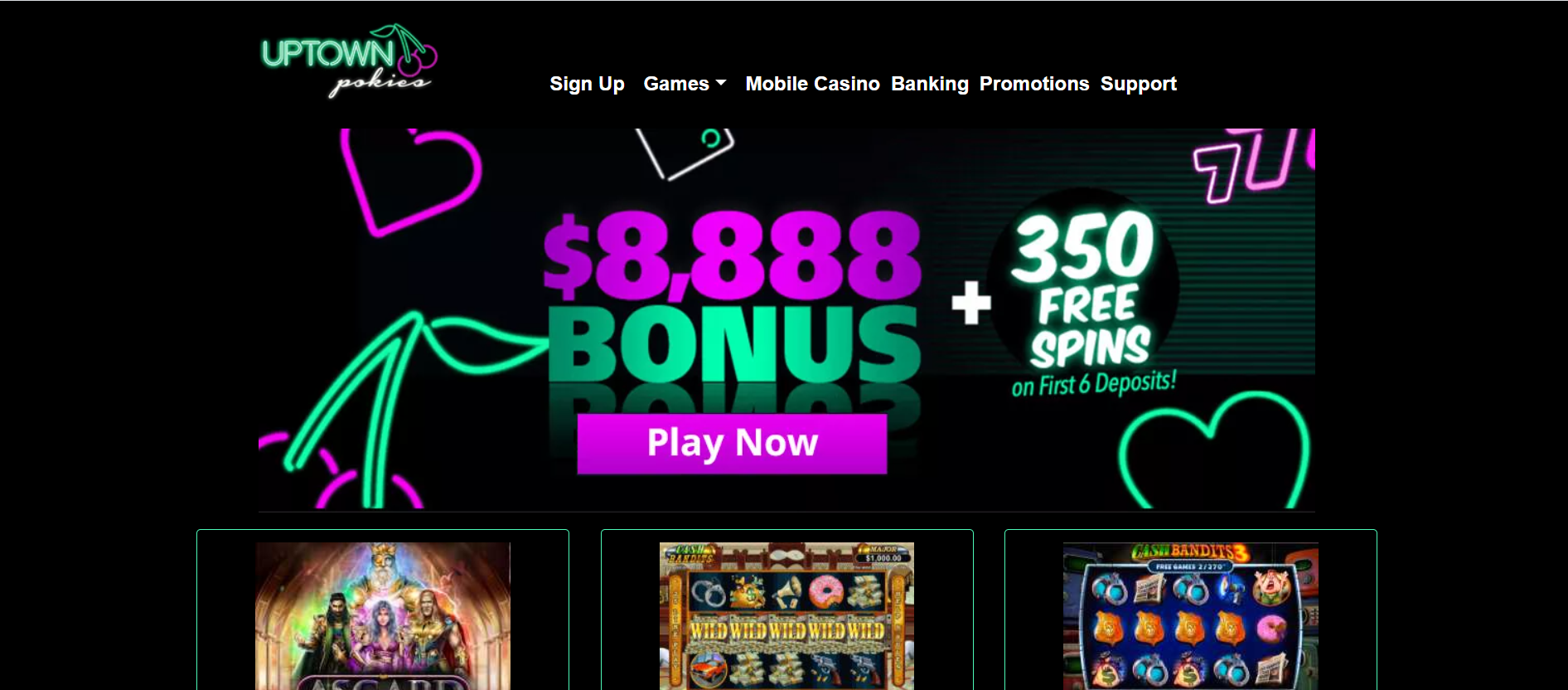Go to Mobile Casino page

[812, 84]
